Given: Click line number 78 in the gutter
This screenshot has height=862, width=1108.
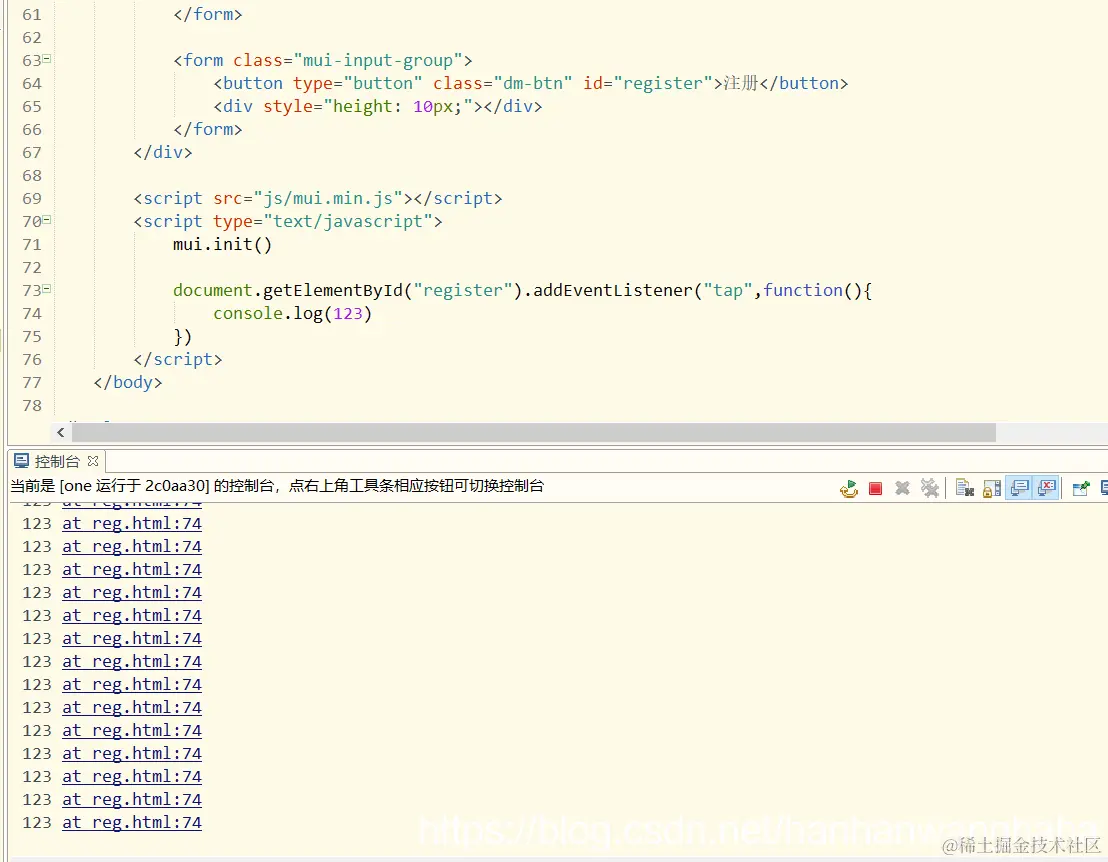Looking at the screenshot, I should coord(32,406).
